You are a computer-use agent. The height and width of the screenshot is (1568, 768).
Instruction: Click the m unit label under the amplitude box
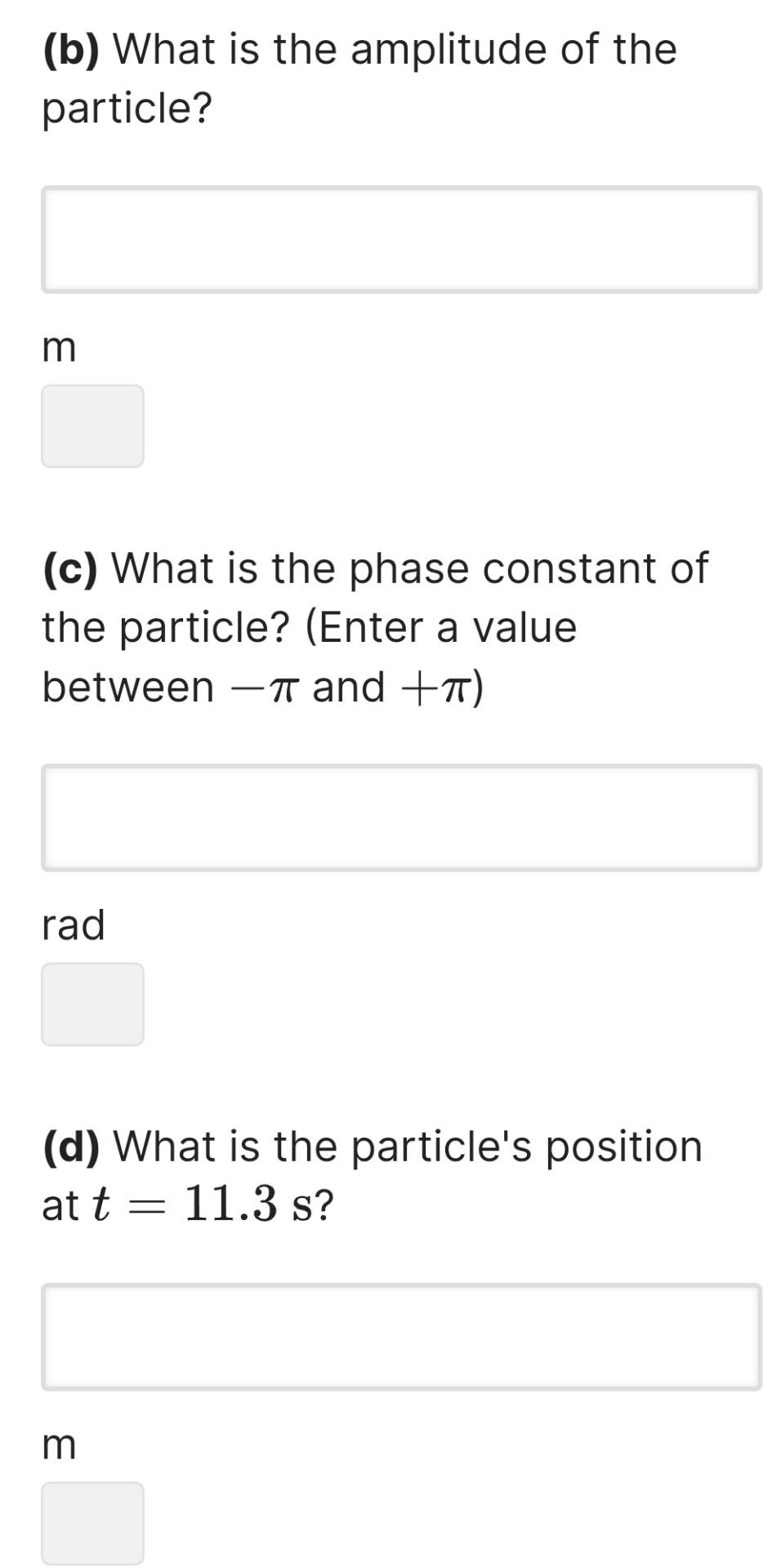pyautogui.click(x=57, y=346)
